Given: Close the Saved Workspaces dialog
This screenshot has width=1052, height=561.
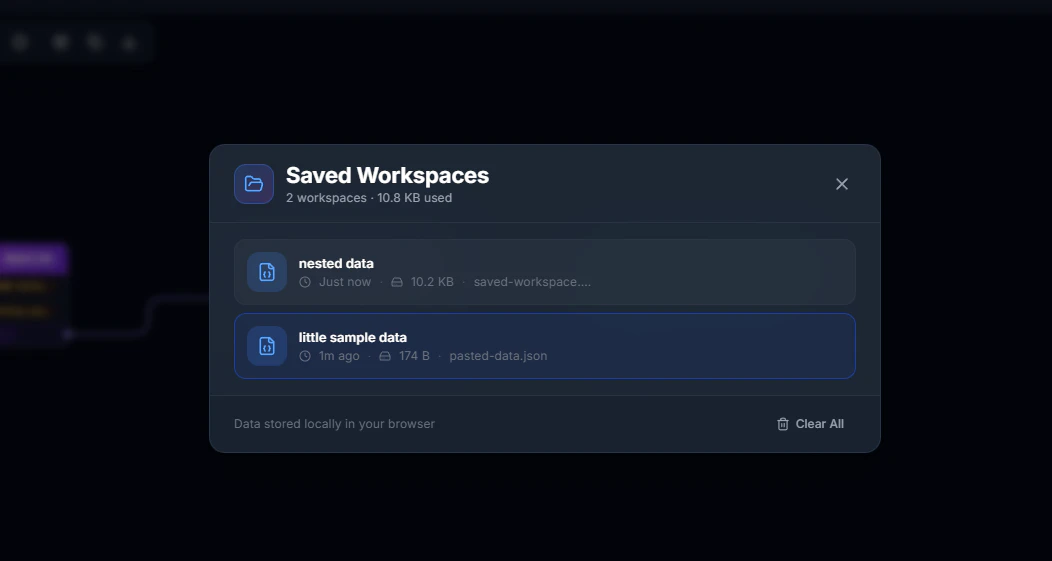Looking at the screenshot, I should coord(841,184).
